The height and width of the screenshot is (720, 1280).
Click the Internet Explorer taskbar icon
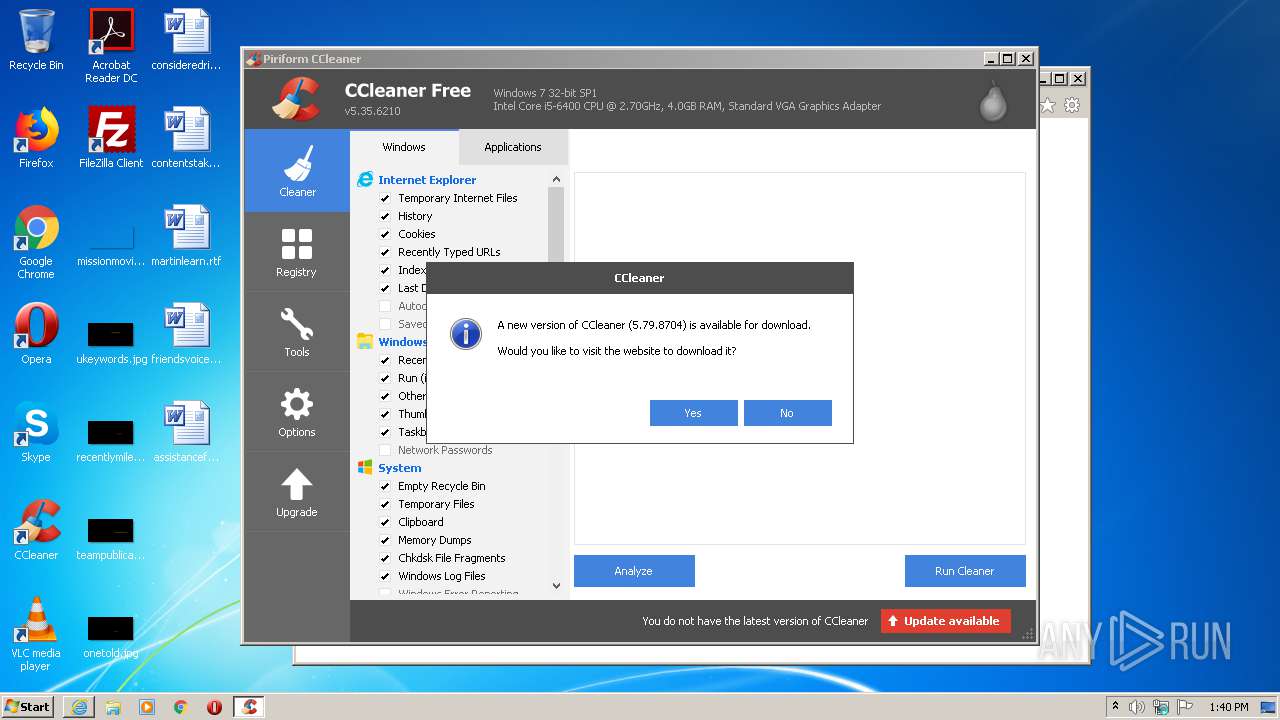(79, 707)
